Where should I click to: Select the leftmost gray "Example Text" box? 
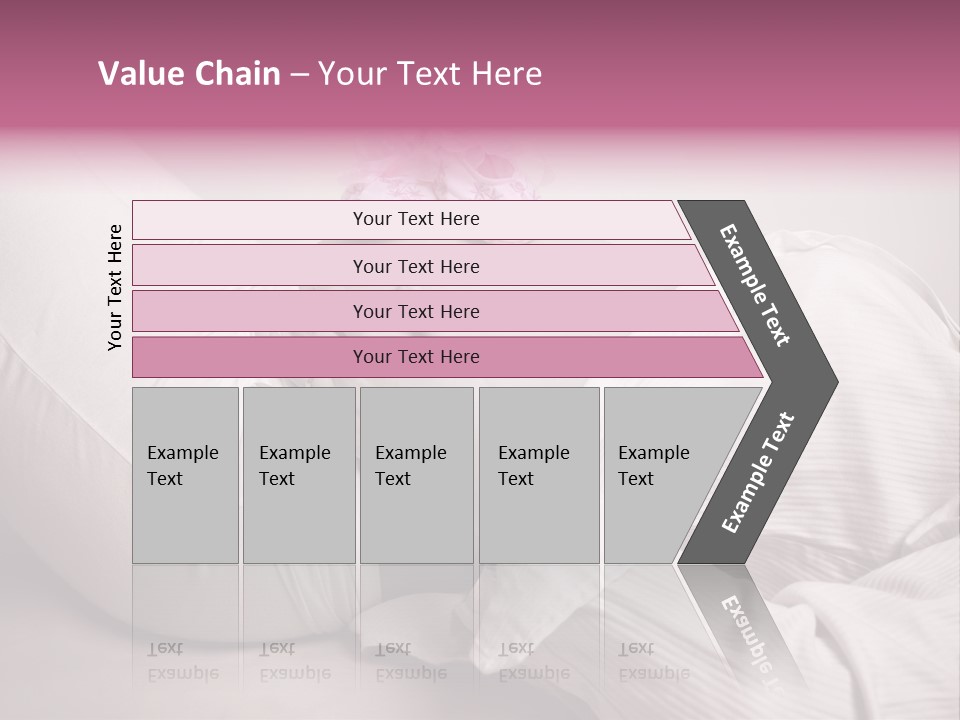185,475
